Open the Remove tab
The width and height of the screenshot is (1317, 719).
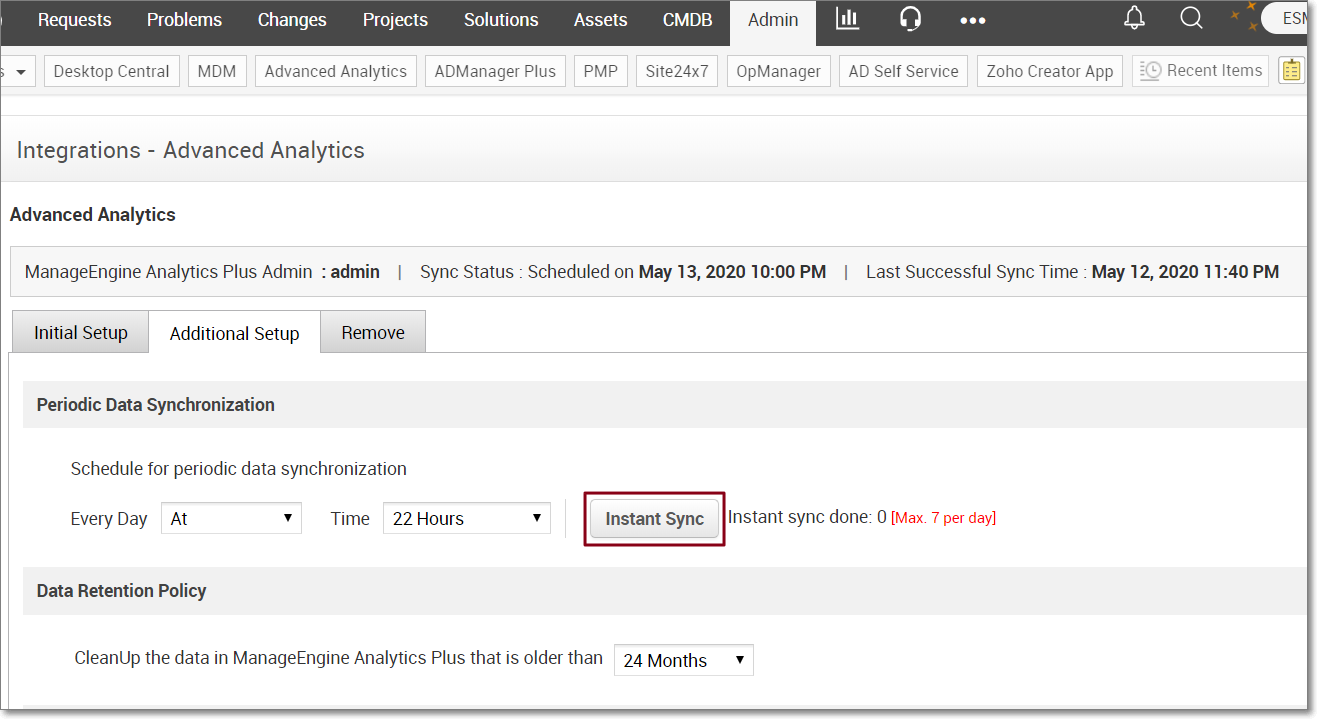[x=373, y=333]
